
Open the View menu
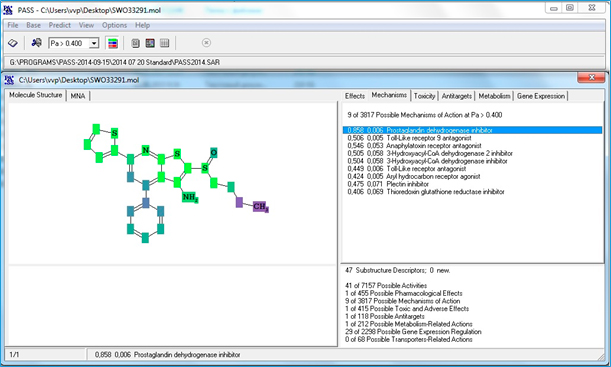click(x=86, y=25)
